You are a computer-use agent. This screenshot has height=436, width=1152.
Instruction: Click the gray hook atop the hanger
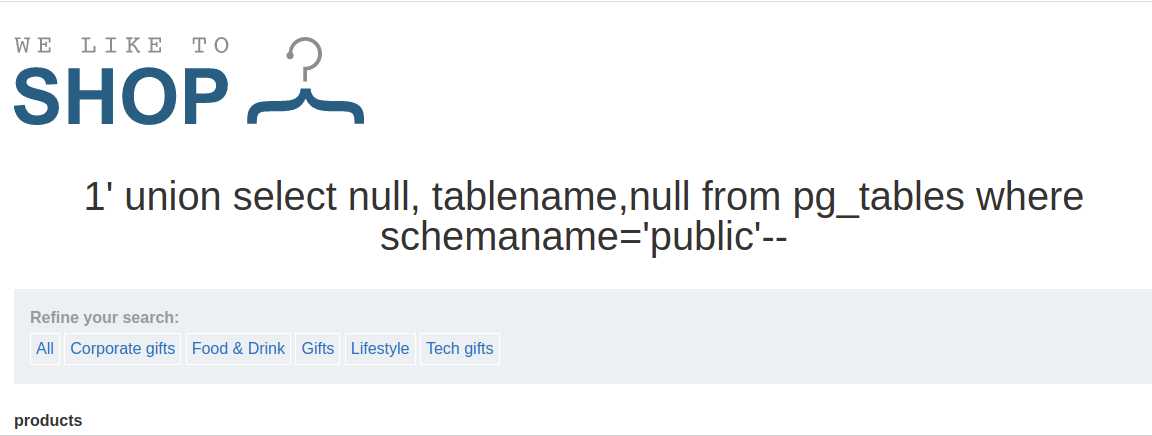[x=305, y=57]
